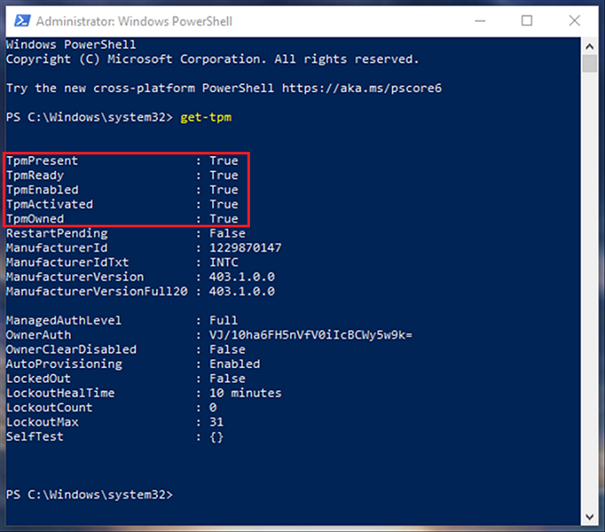The width and height of the screenshot is (605, 532).
Task: Click the LockoutHealTime value '10 minutes'
Action: point(245,393)
